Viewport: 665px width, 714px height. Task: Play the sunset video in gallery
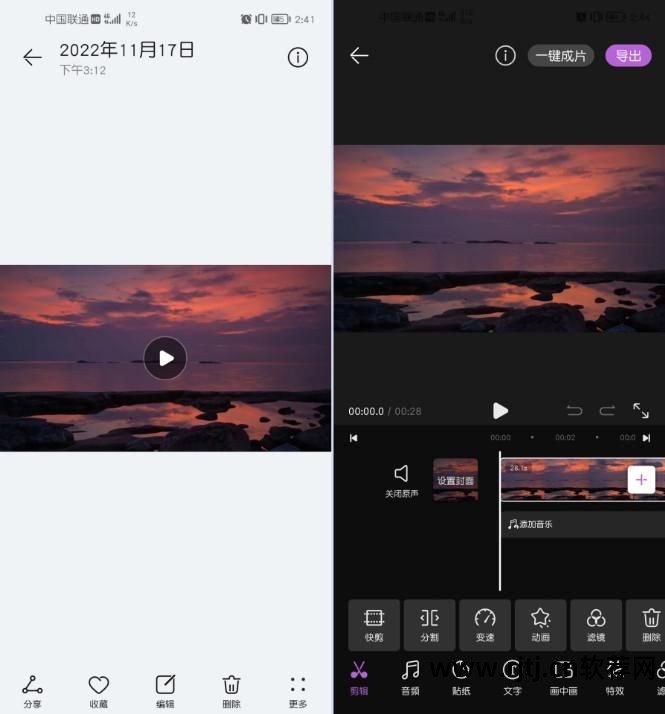(165, 358)
